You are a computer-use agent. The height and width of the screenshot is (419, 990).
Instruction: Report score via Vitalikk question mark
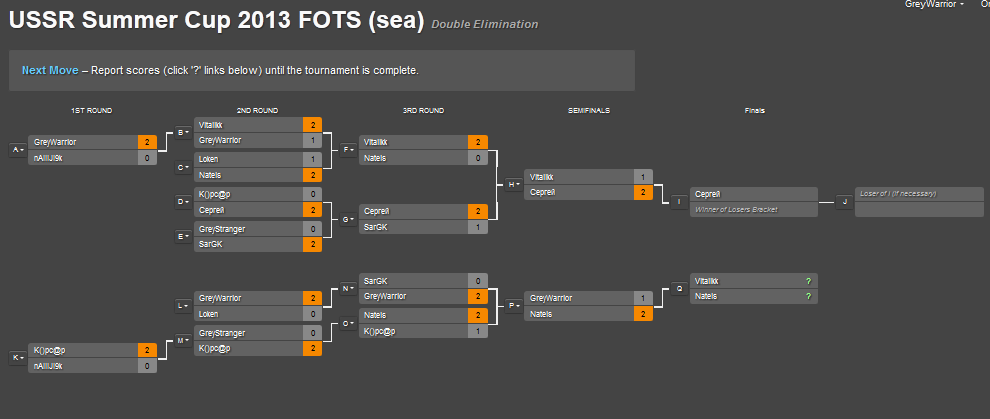pyautogui.click(x=808, y=281)
